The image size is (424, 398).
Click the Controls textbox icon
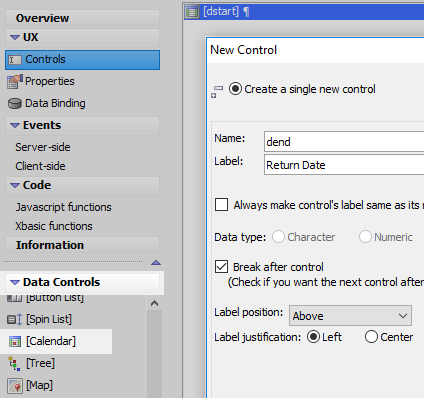tap(15, 60)
